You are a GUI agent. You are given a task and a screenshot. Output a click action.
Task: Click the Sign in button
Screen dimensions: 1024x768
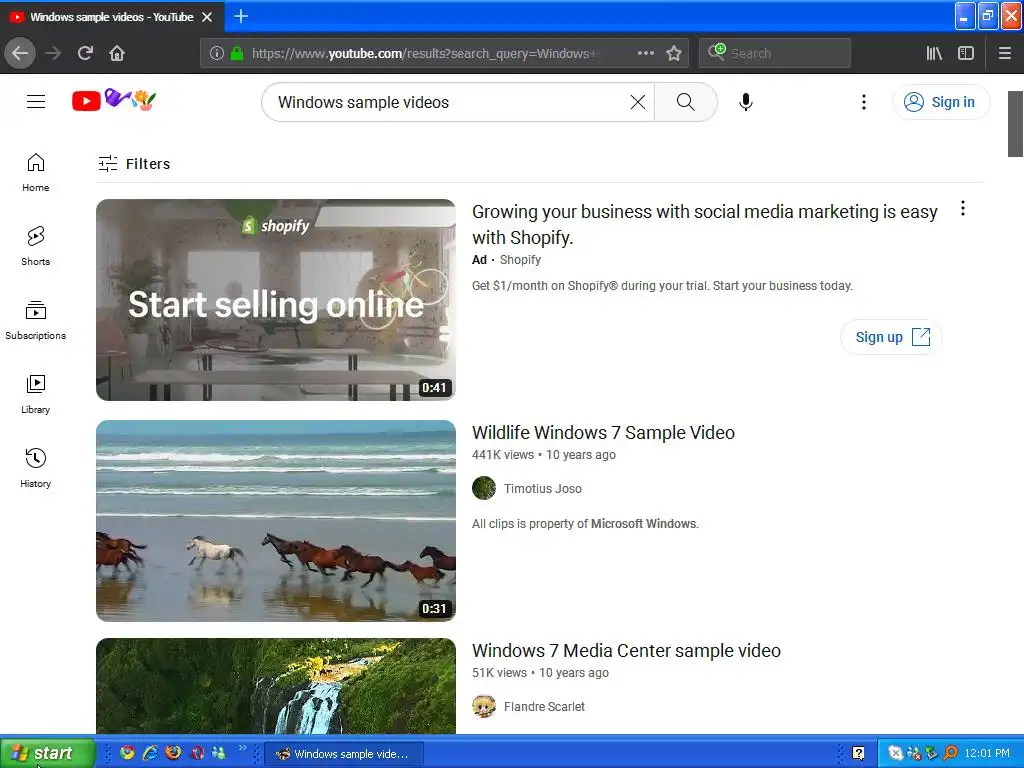tap(940, 102)
